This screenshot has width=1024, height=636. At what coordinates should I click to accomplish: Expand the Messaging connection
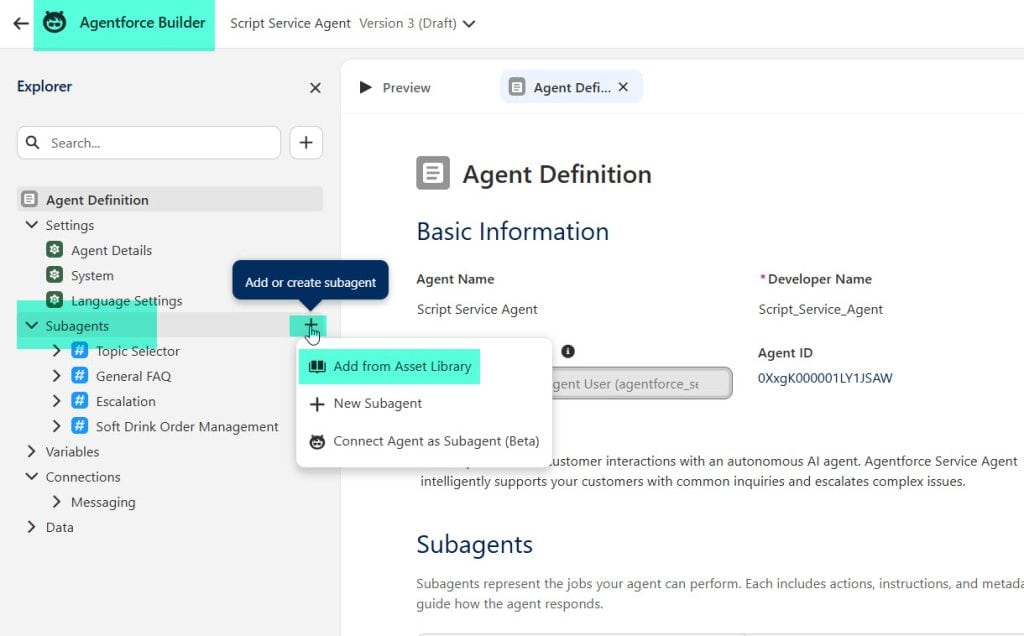coord(56,501)
